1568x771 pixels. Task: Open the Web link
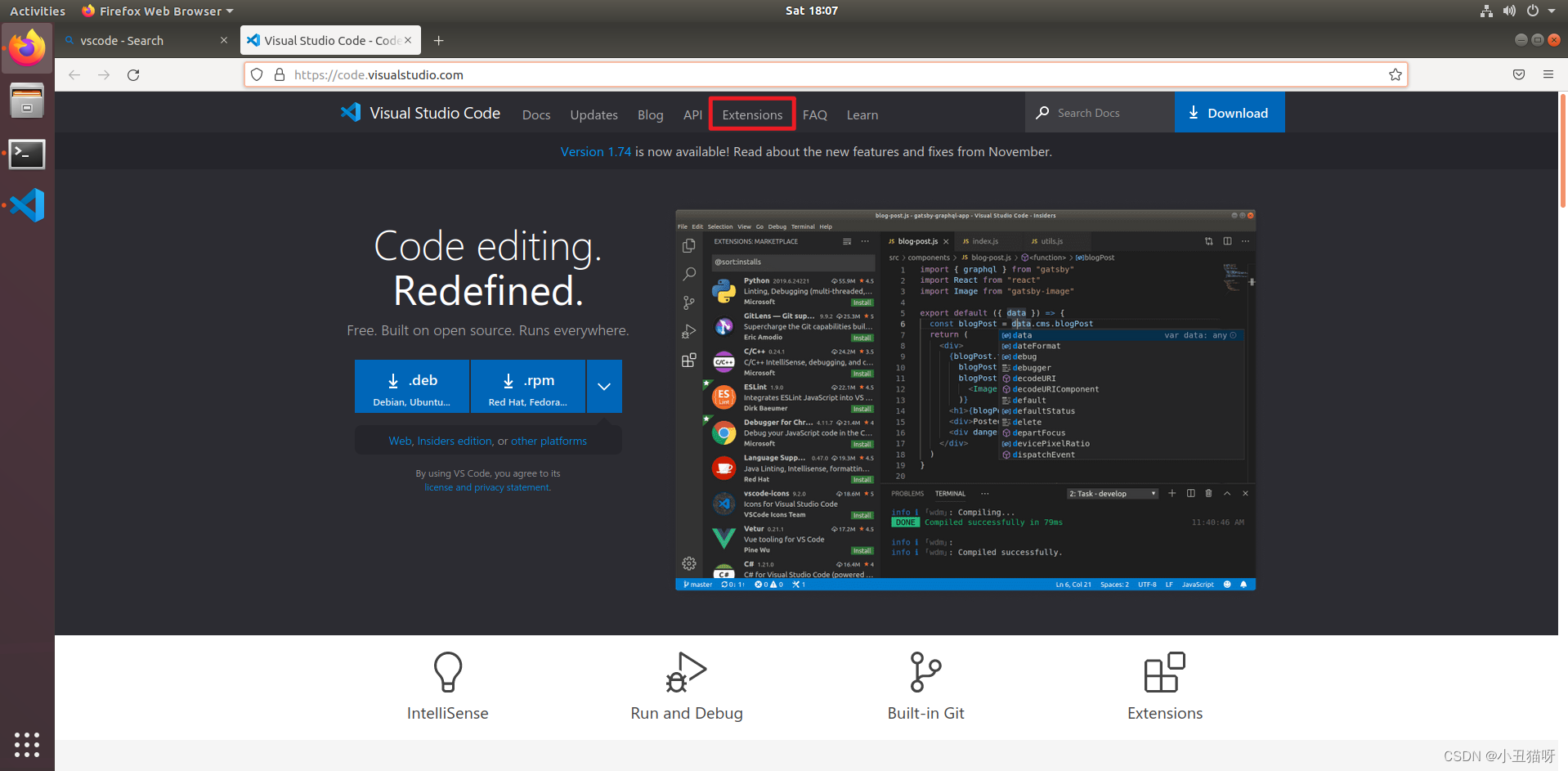(400, 441)
